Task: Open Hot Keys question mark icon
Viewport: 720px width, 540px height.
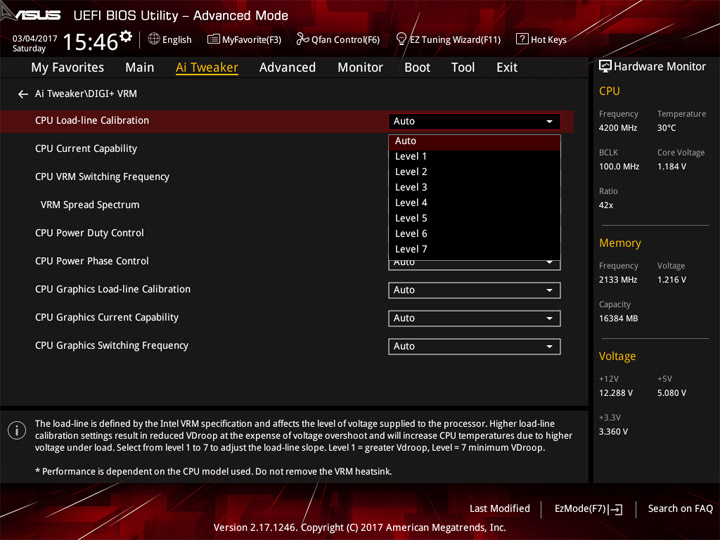Action: 522,39
